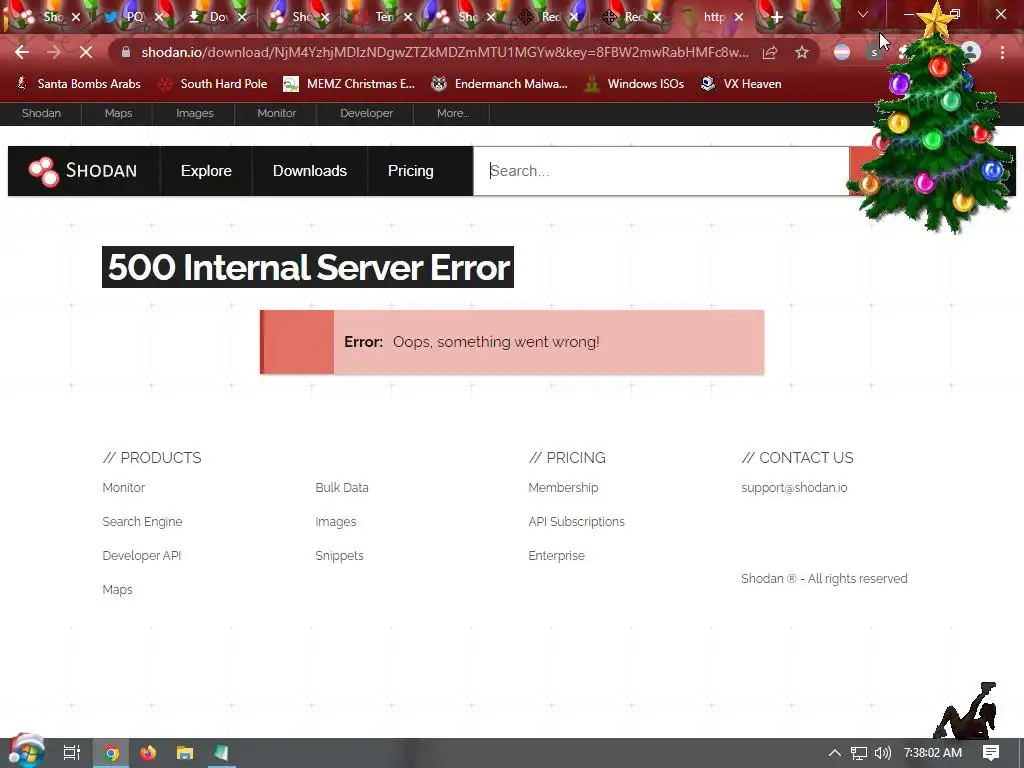This screenshot has width=1024, height=768.
Task: Close the download 'Dov' tab
Action: 242,17
